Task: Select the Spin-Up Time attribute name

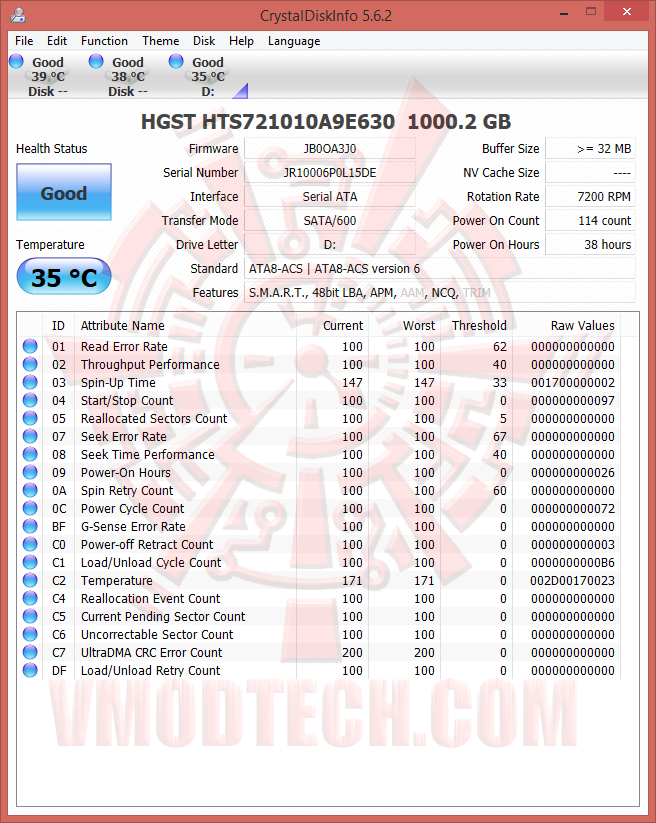Action: point(118,383)
